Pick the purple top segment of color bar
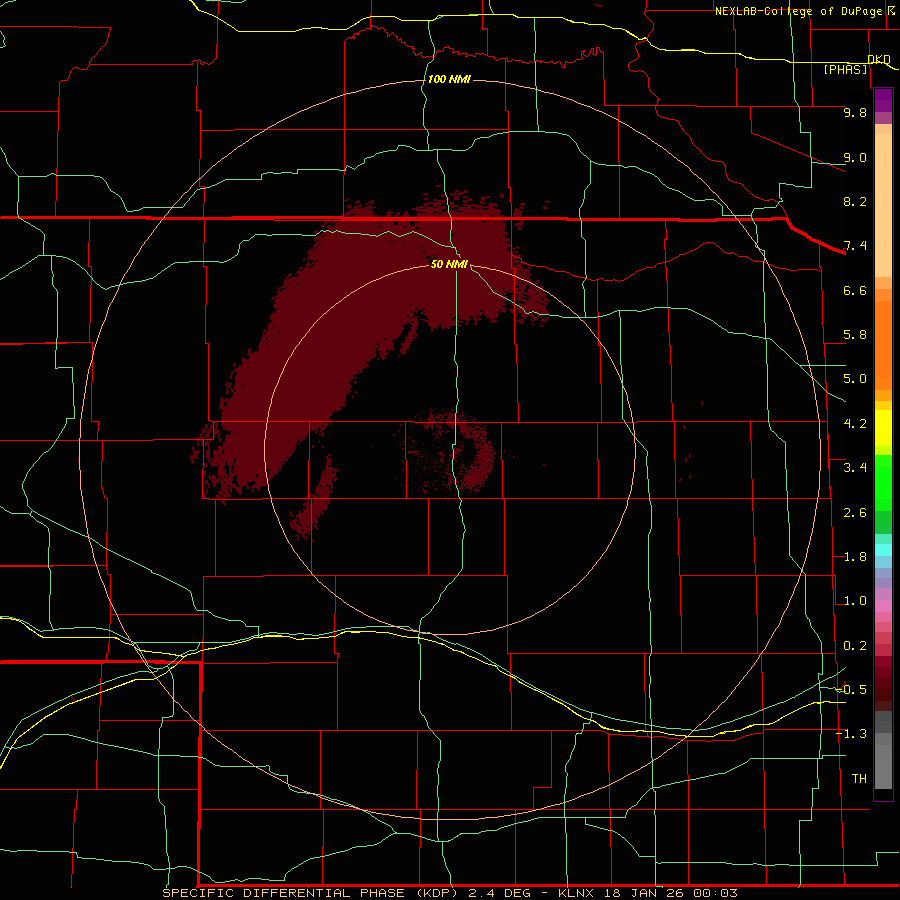900x900 pixels. [883, 100]
